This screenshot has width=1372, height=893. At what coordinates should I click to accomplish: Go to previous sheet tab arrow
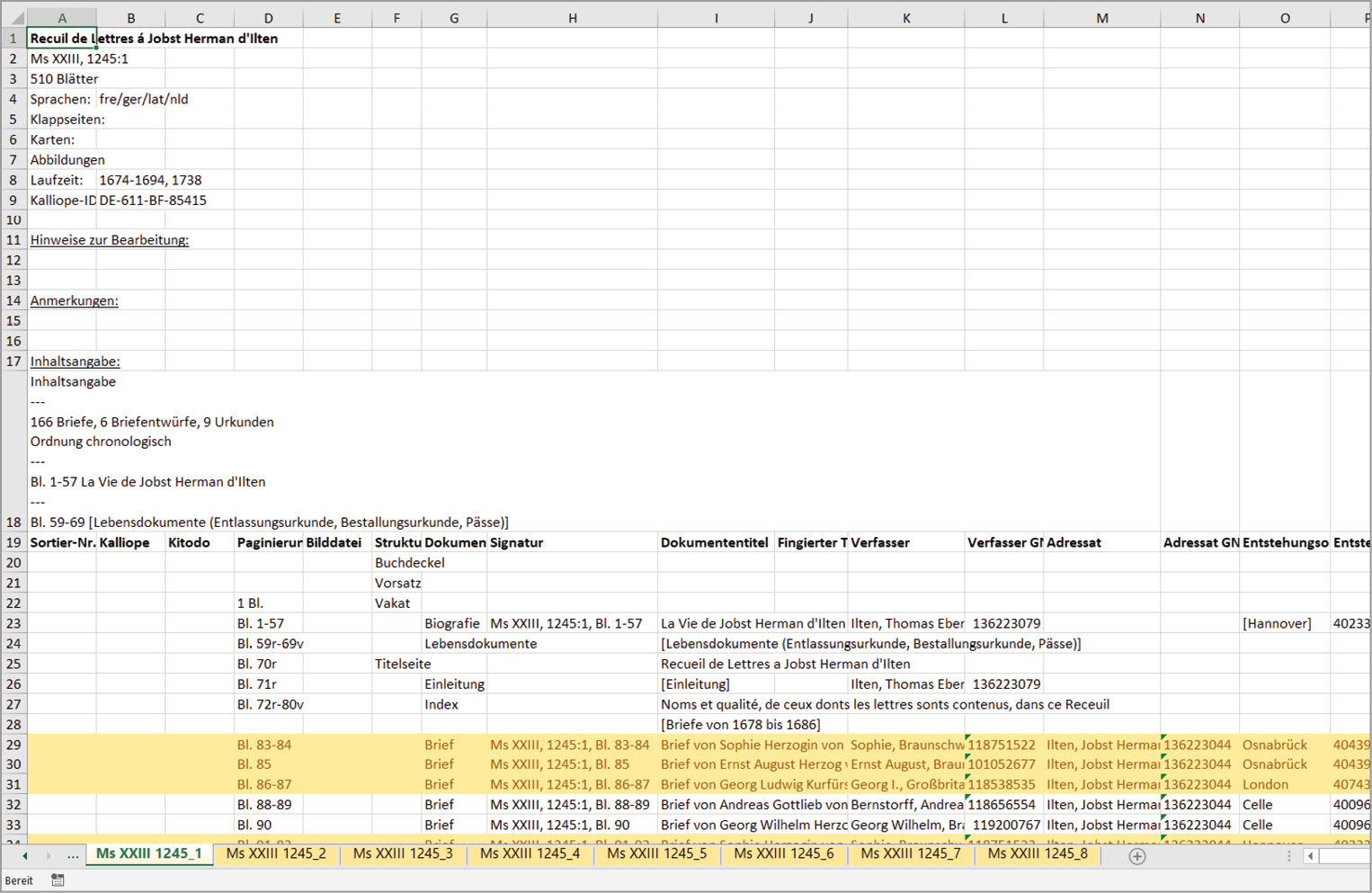pos(24,856)
